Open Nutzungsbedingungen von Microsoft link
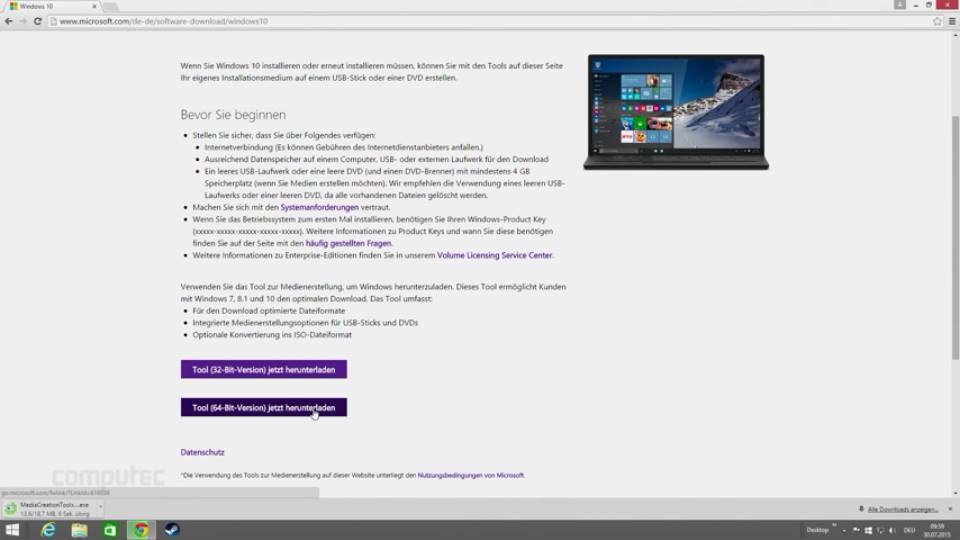 tap(471, 475)
